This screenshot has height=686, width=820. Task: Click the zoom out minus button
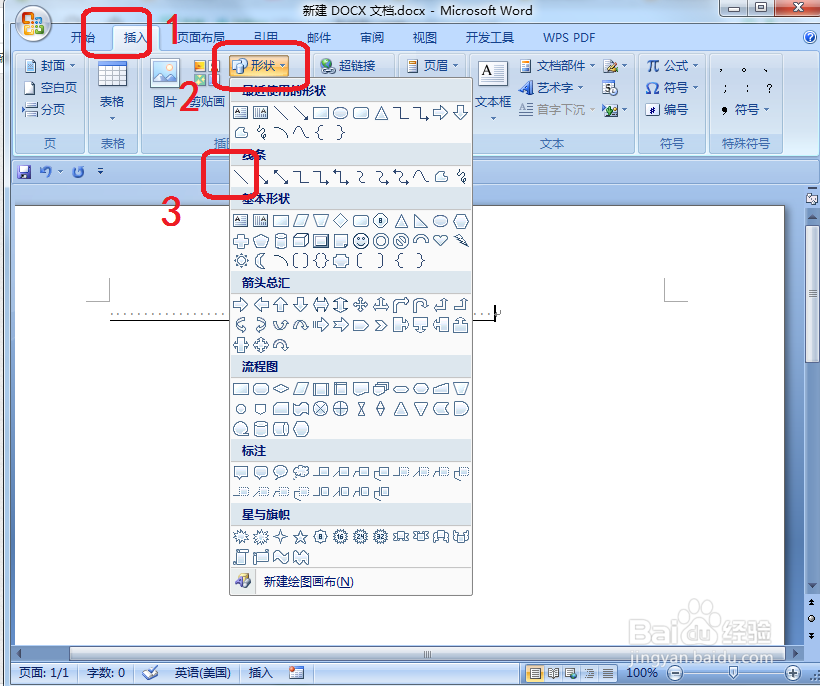[x=675, y=673]
